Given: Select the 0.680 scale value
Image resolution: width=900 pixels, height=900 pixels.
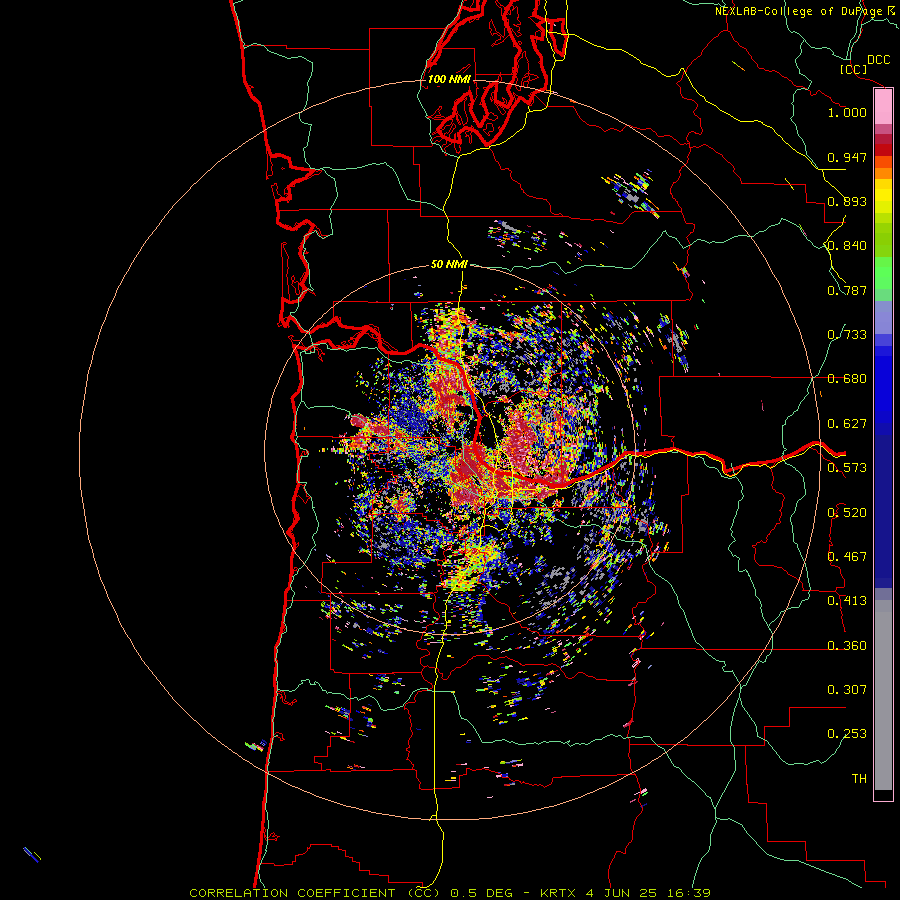Looking at the screenshot, I should pyautogui.click(x=847, y=379).
